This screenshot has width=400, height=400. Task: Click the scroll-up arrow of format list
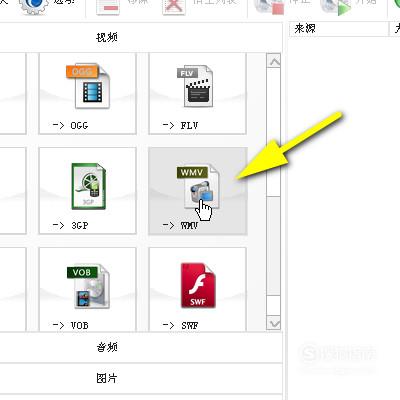click(274, 61)
